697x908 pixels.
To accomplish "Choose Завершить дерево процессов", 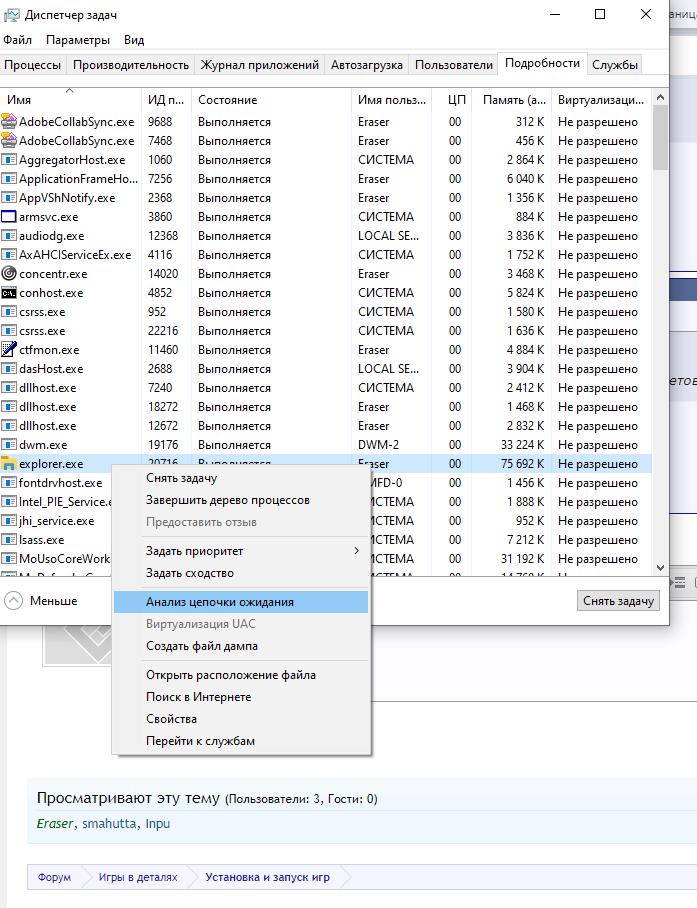I will [x=241, y=500].
